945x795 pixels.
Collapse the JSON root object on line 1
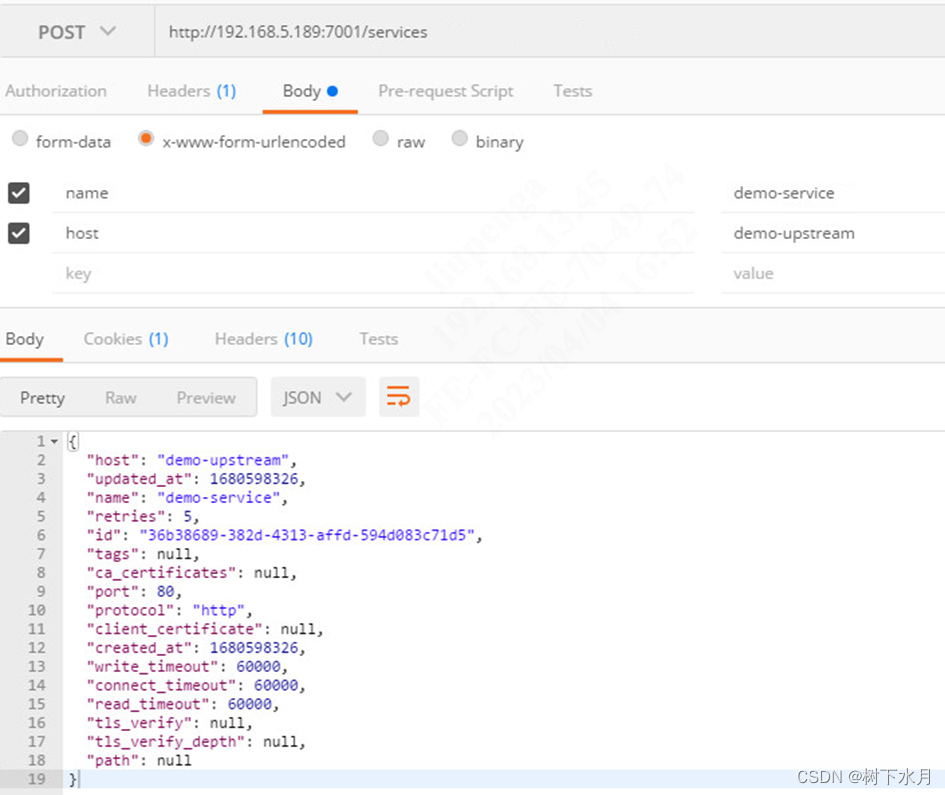(x=54, y=442)
